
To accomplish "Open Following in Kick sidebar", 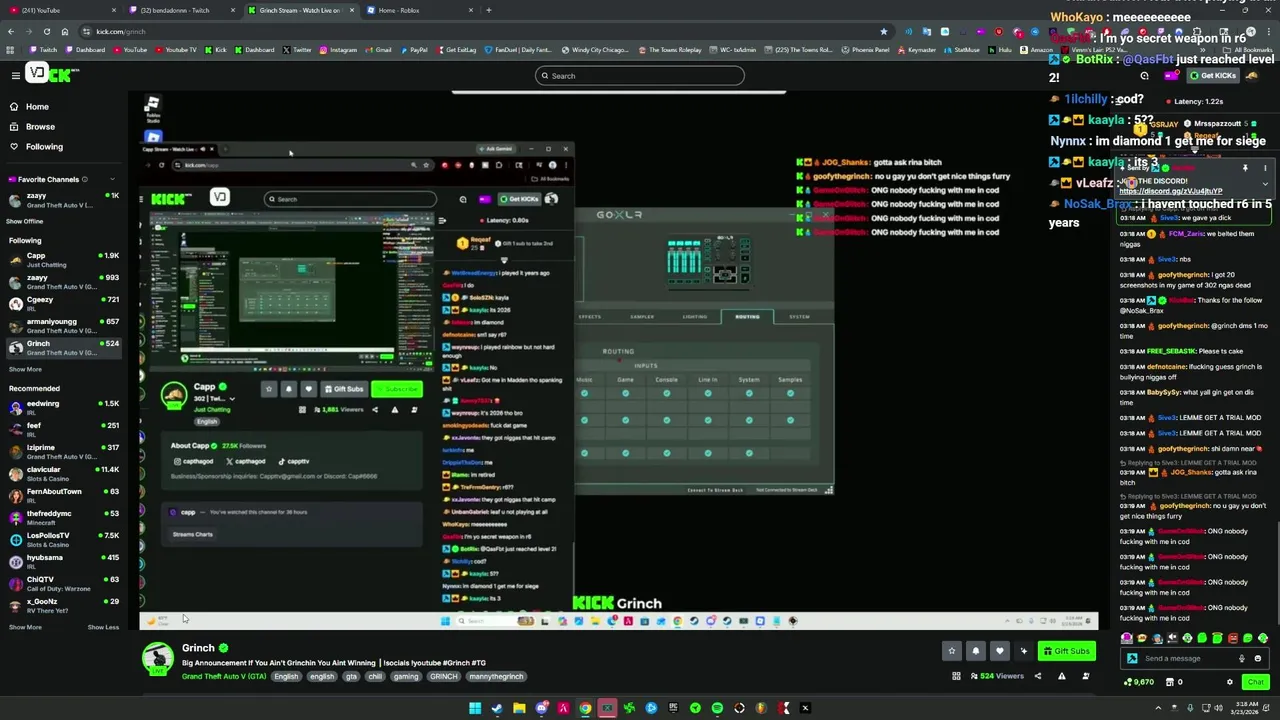I will tap(36, 146).
